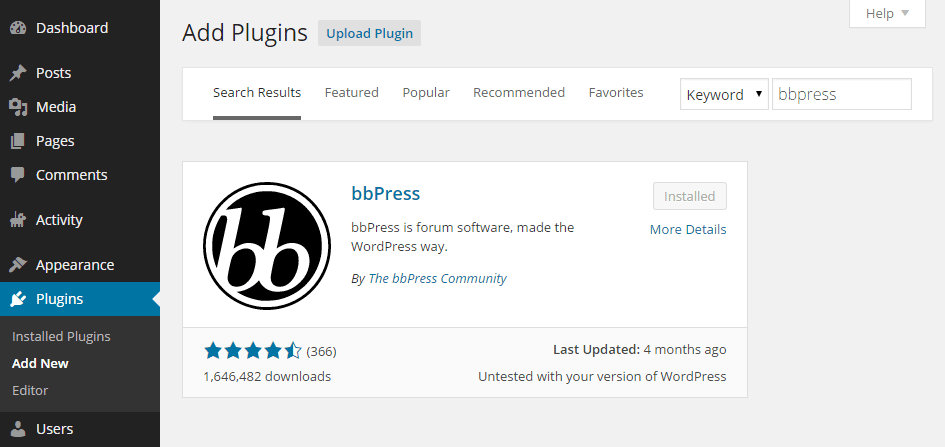Click the plugin search field with bbpress

842,94
